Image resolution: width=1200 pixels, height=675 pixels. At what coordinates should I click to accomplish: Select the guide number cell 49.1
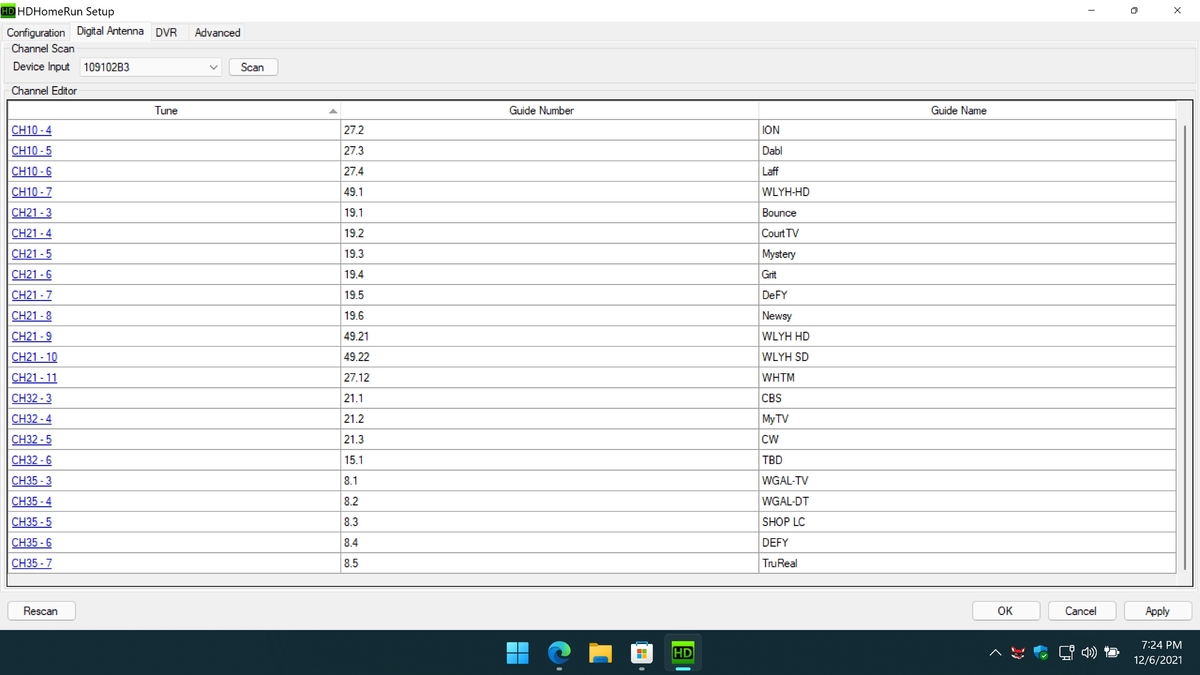549,192
